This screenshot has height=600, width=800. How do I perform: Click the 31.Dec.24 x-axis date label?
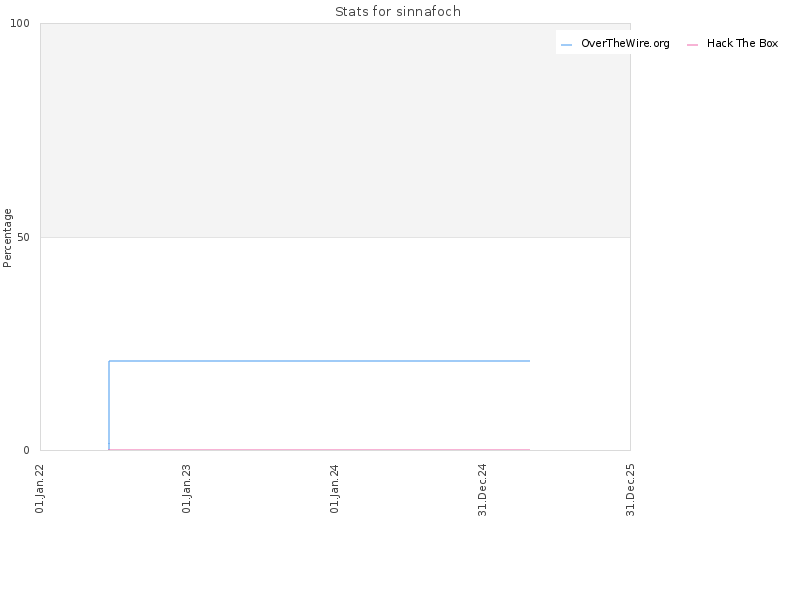pos(483,490)
